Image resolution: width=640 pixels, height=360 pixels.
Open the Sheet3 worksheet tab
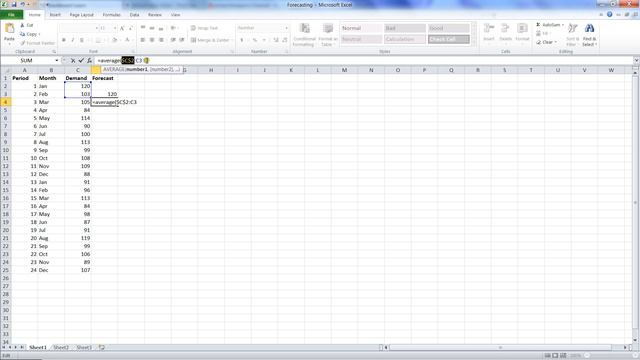(x=84, y=347)
